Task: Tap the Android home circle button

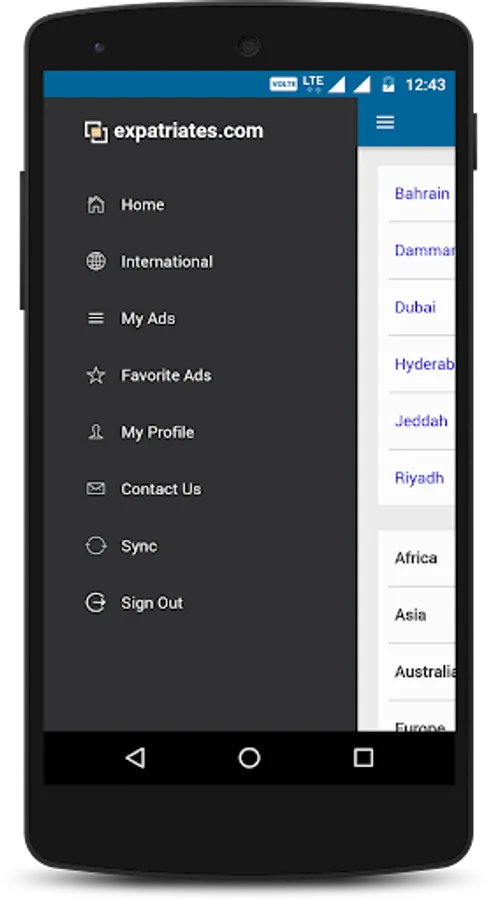Action: coord(249,758)
